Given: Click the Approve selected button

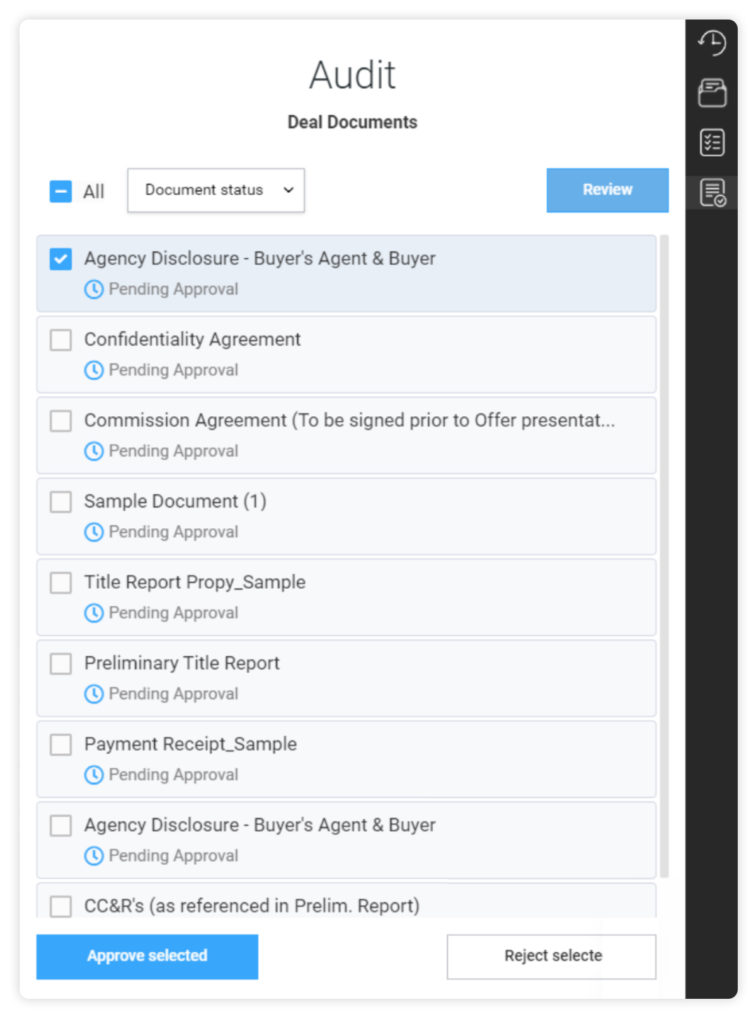Looking at the screenshot, I should [147, 956].
